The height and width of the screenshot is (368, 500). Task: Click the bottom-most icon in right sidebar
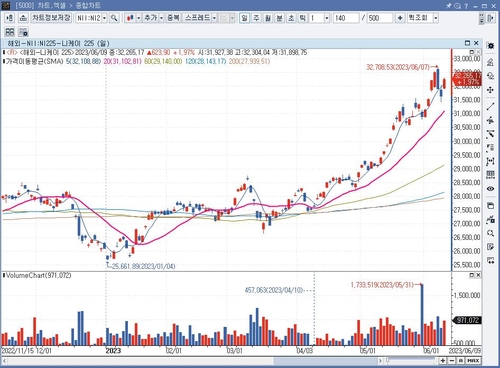click(490, 260)
